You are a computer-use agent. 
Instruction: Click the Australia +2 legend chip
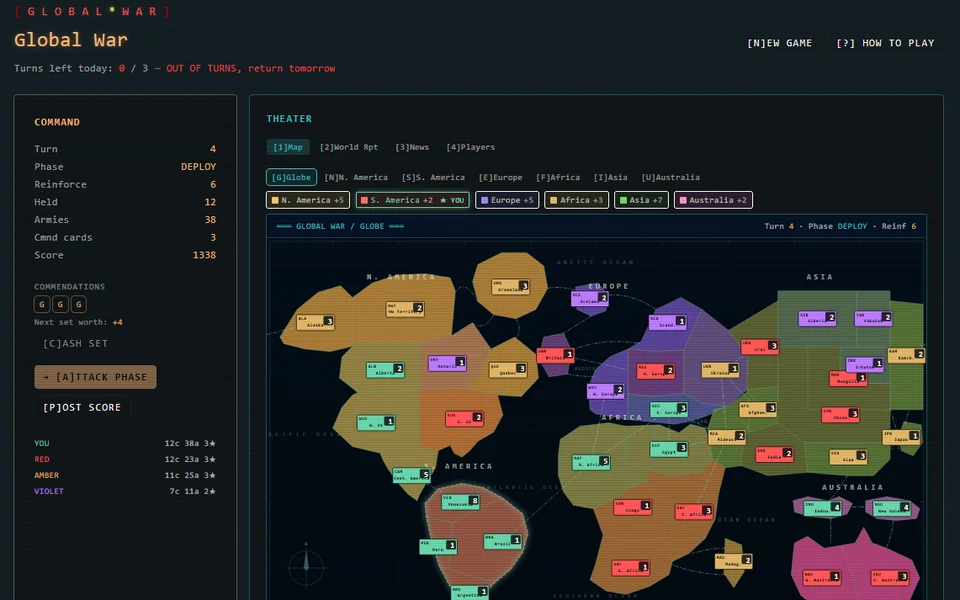pos(713,200)
